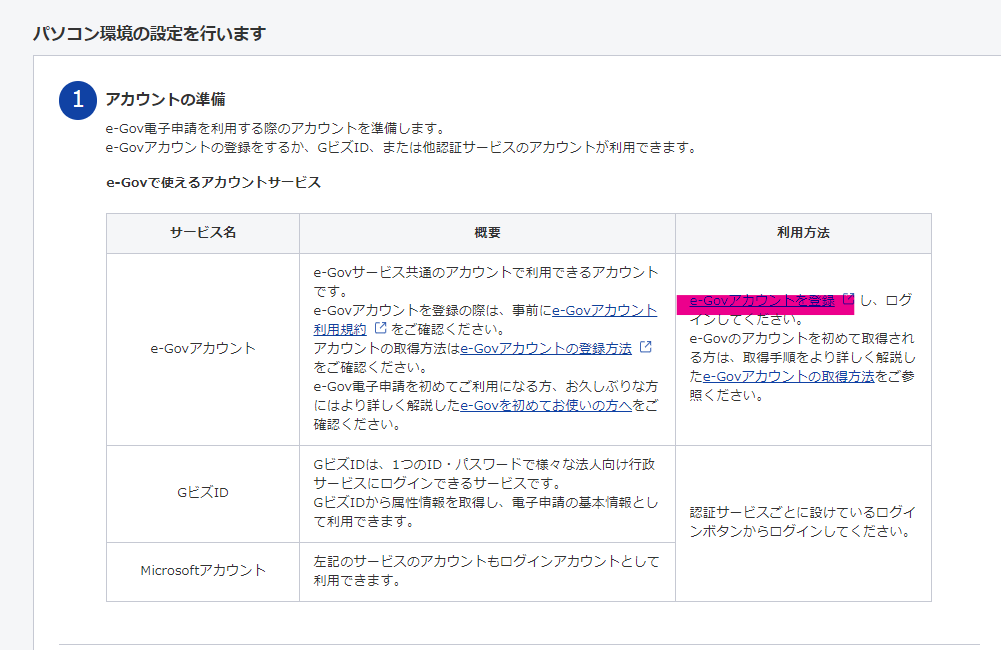This screenshot has height=650, width=1001.
Task: Click the e-Govで使えるアカウントサービス subheading
Action: point(213,183)
